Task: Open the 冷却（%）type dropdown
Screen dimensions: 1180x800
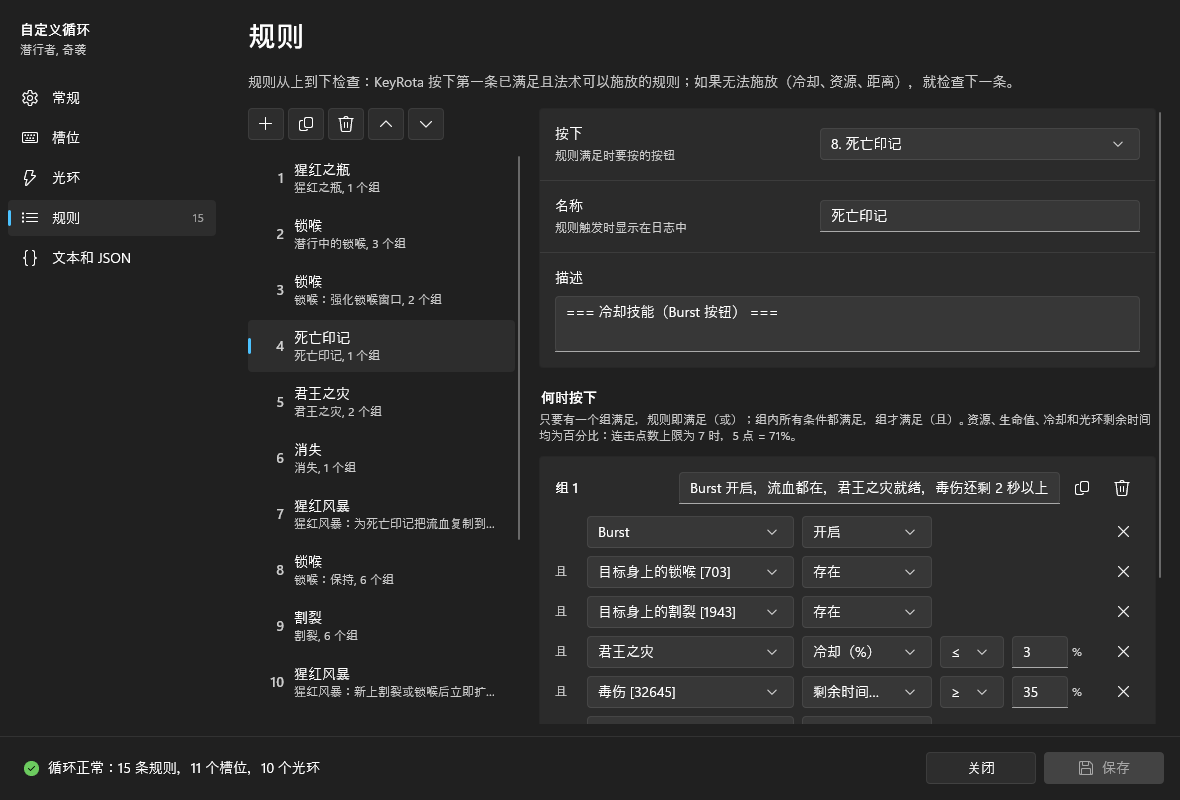Action: click(x=866, y=652)
